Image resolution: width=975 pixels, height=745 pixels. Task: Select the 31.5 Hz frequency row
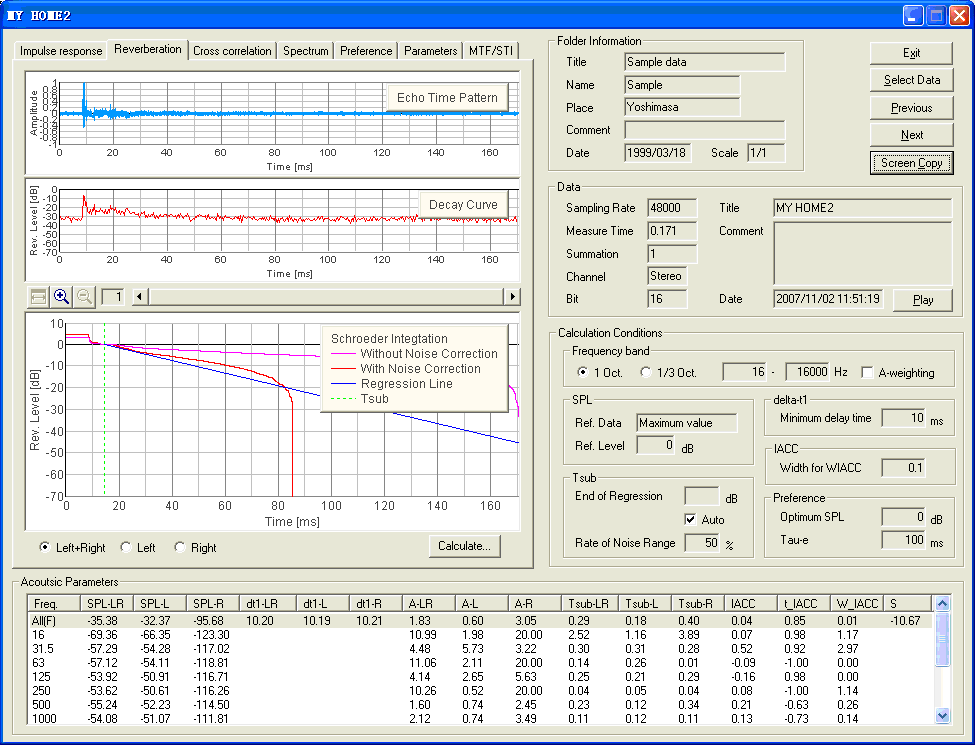tap(481, 649)
